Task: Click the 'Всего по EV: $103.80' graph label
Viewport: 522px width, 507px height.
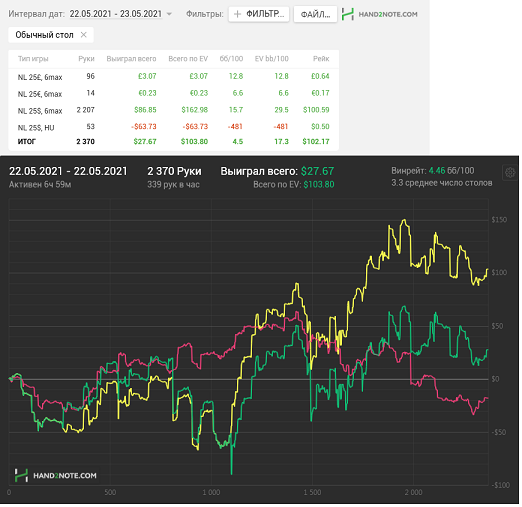Action: pyautogui.click(x=294, y=184)
